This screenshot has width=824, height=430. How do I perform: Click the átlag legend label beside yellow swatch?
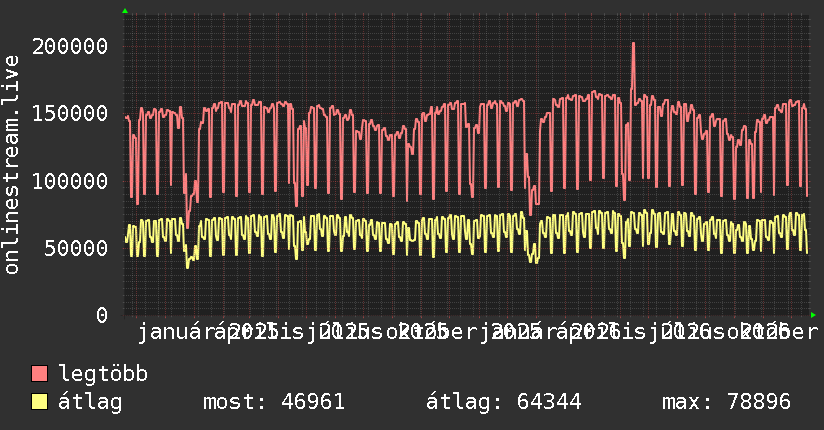[90, 402]
